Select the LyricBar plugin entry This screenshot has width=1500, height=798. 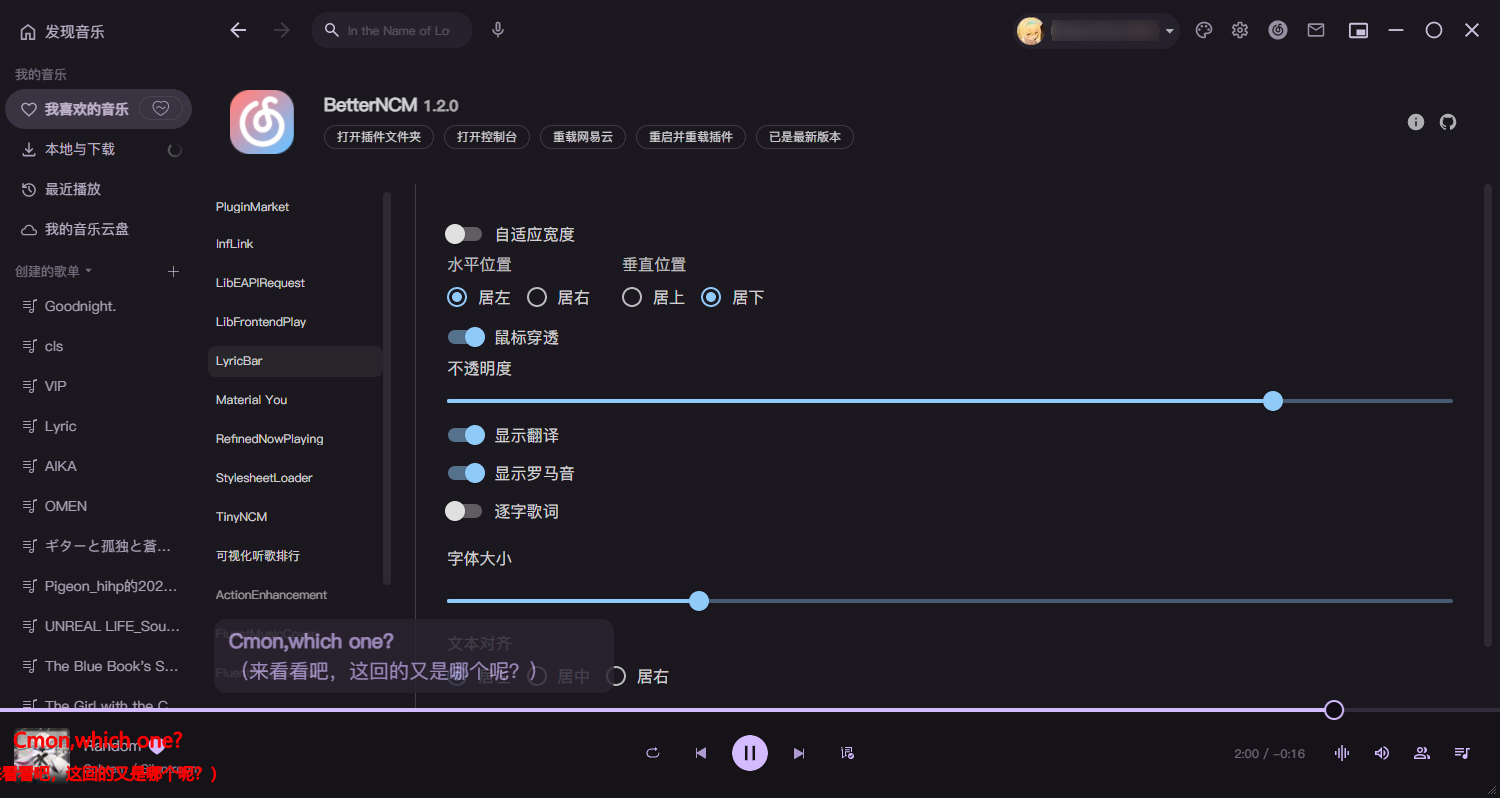tap(240, 361)
